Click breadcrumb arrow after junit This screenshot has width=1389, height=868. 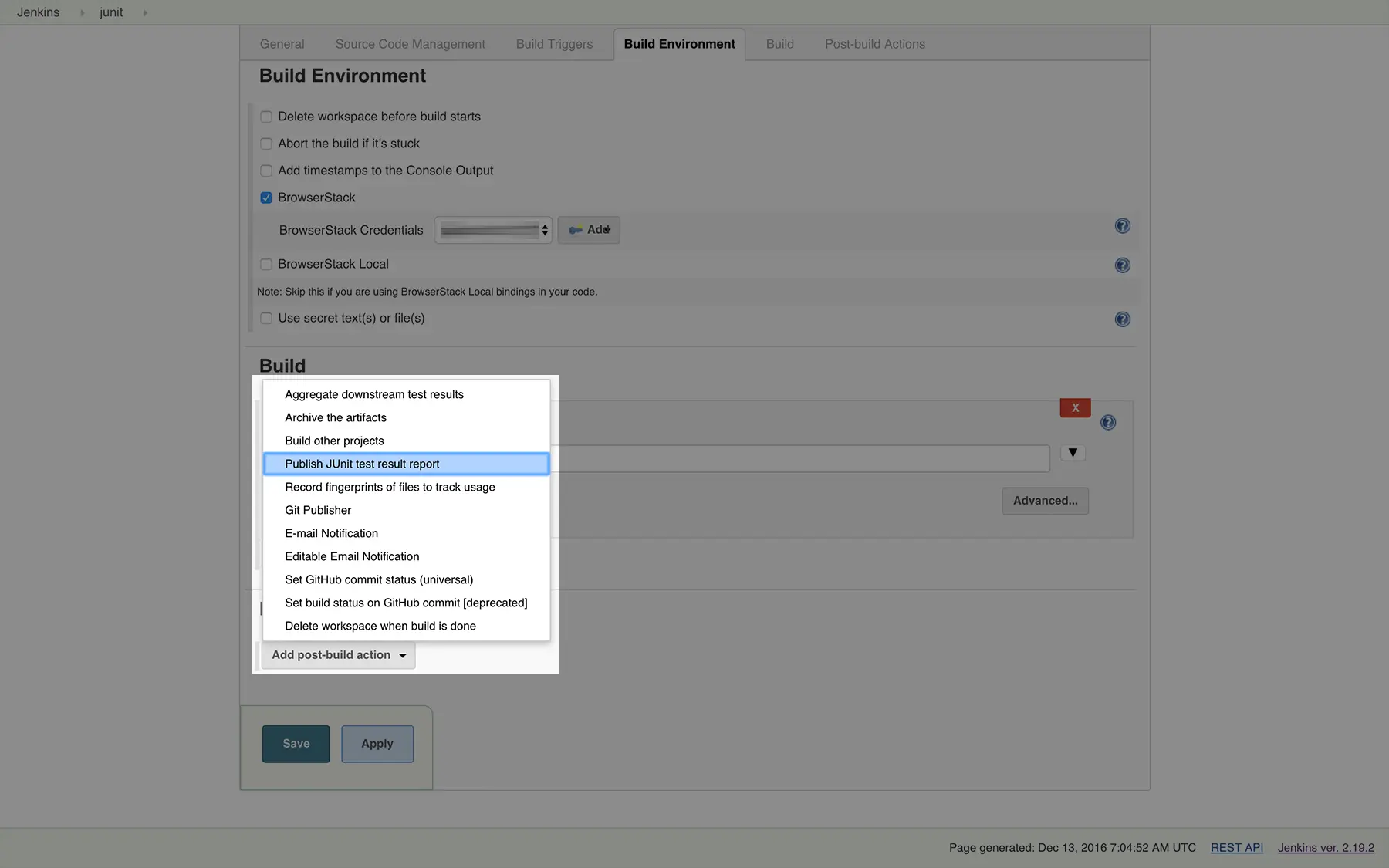coord(145,13)
